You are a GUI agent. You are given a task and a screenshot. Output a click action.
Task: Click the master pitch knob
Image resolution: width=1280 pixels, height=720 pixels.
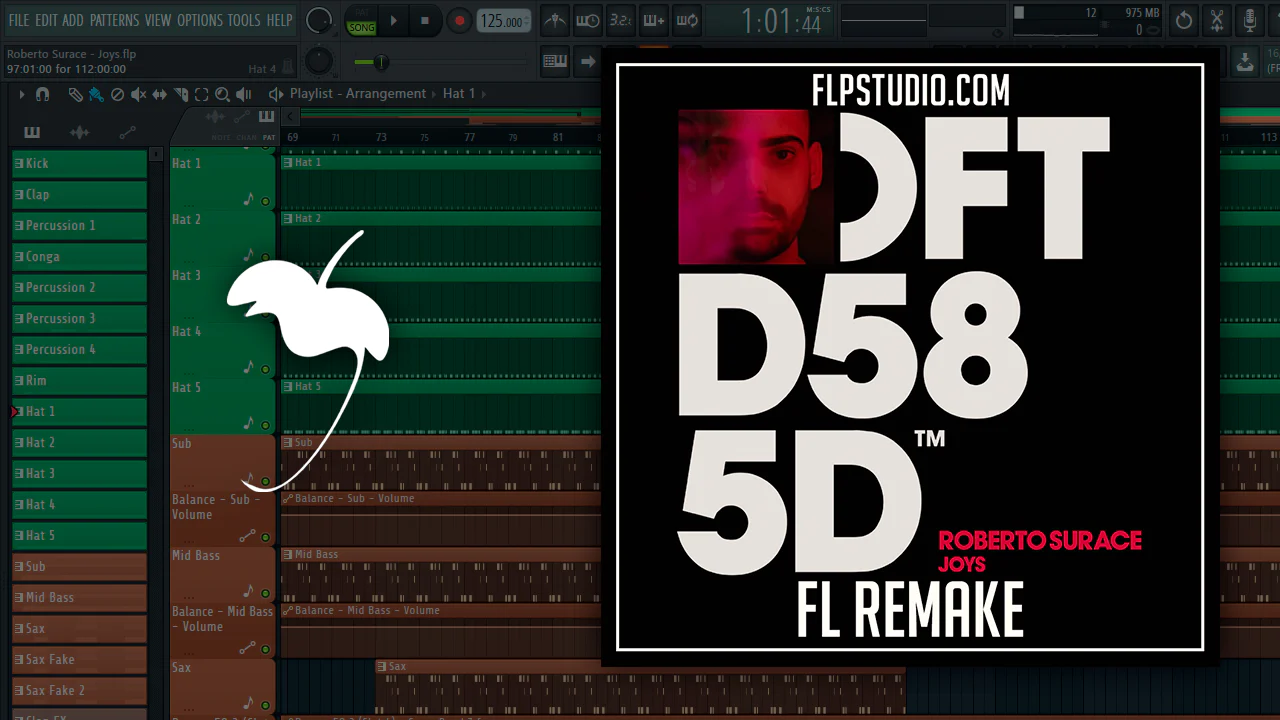318,61
